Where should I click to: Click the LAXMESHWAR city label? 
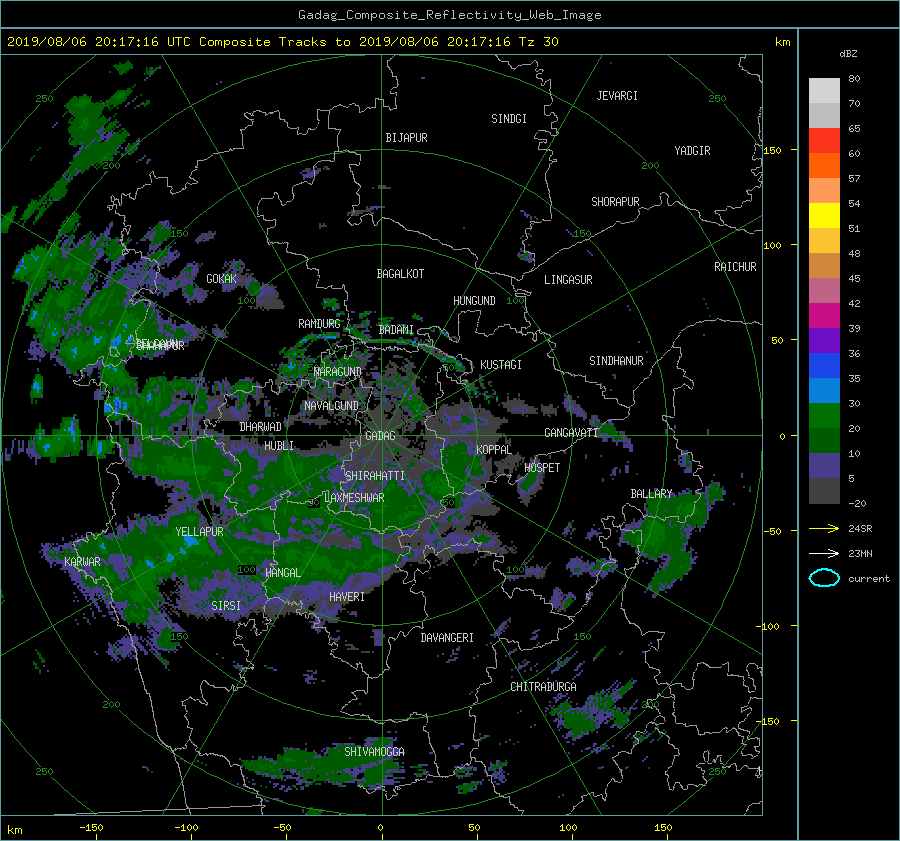[x=354, y=498]
